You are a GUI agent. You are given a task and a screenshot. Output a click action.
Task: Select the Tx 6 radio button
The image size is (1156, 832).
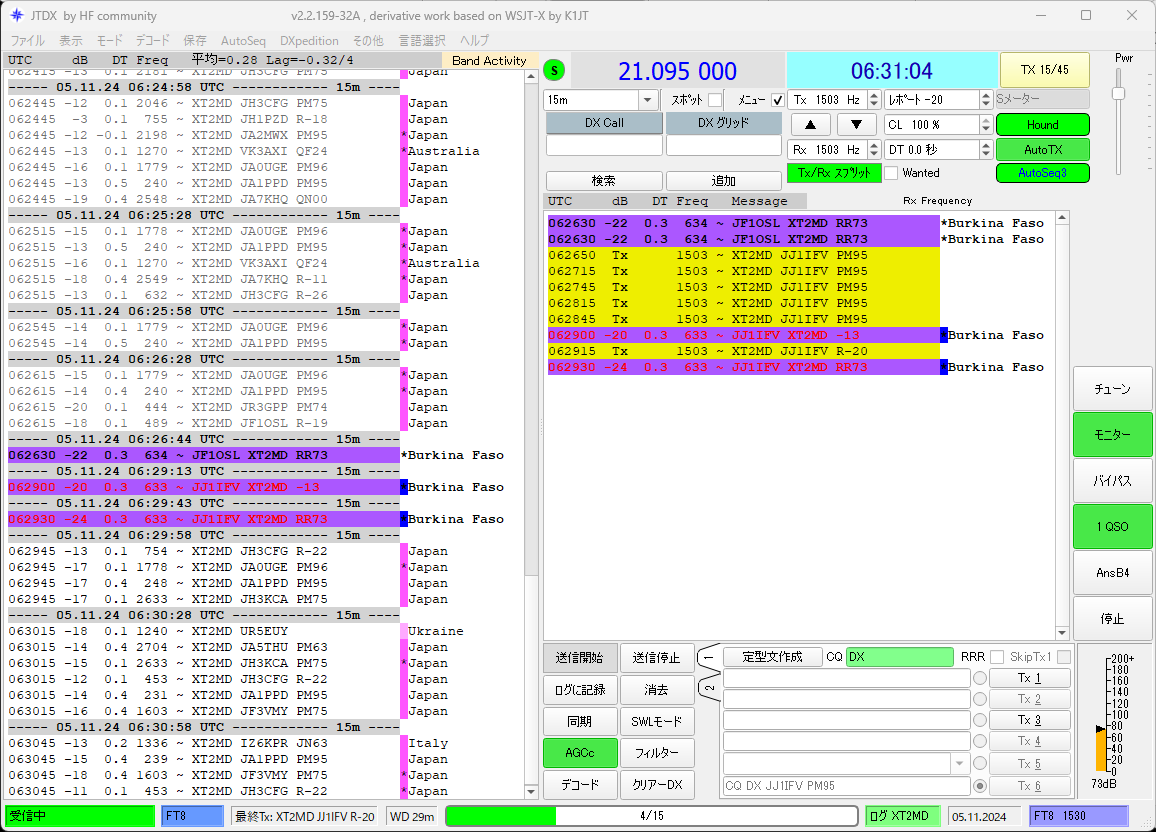click(980, 786)
